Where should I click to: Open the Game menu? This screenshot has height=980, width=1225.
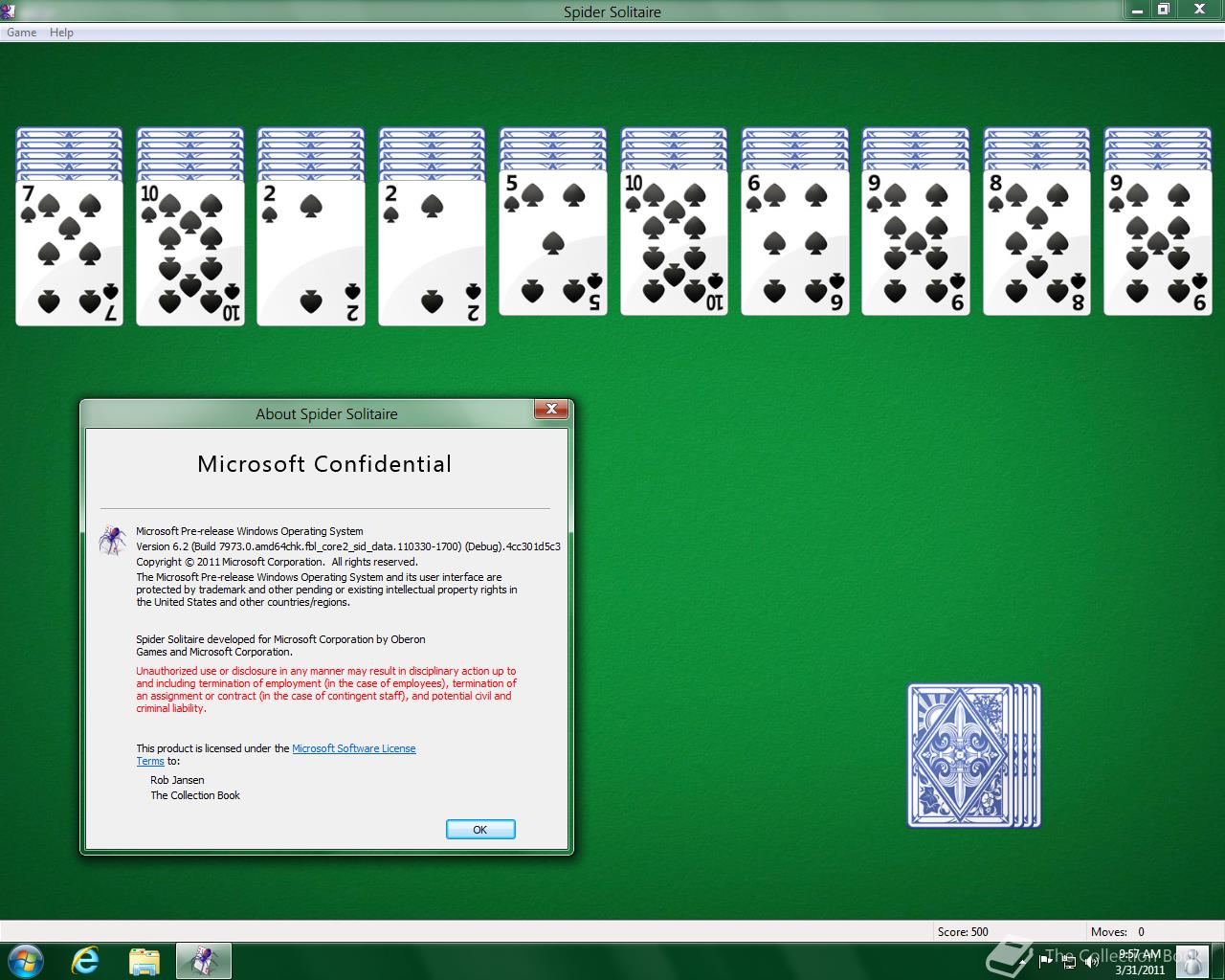click(x=21, y=33)
